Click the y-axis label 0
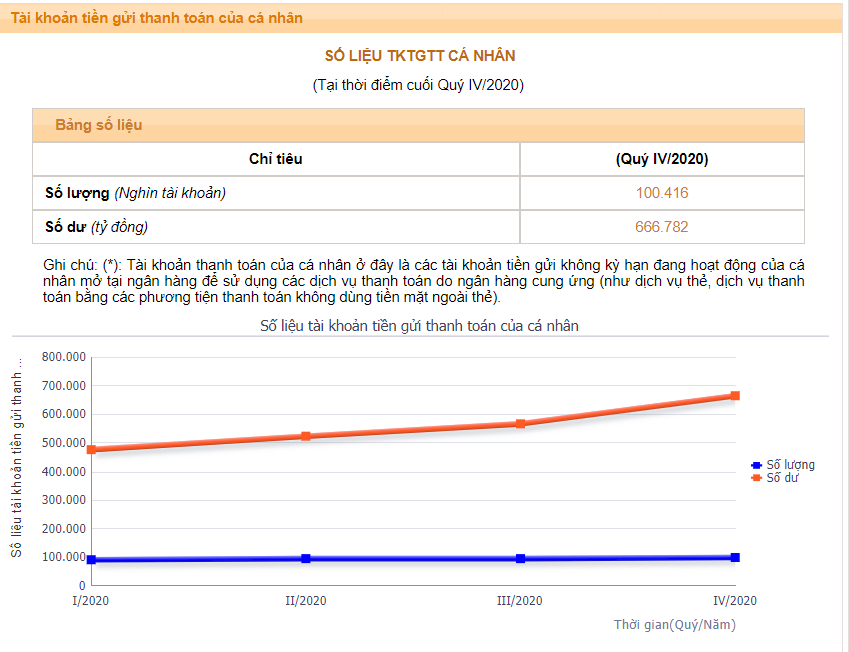The width and height of the screenshot is (849, 652). pos(82,585)
